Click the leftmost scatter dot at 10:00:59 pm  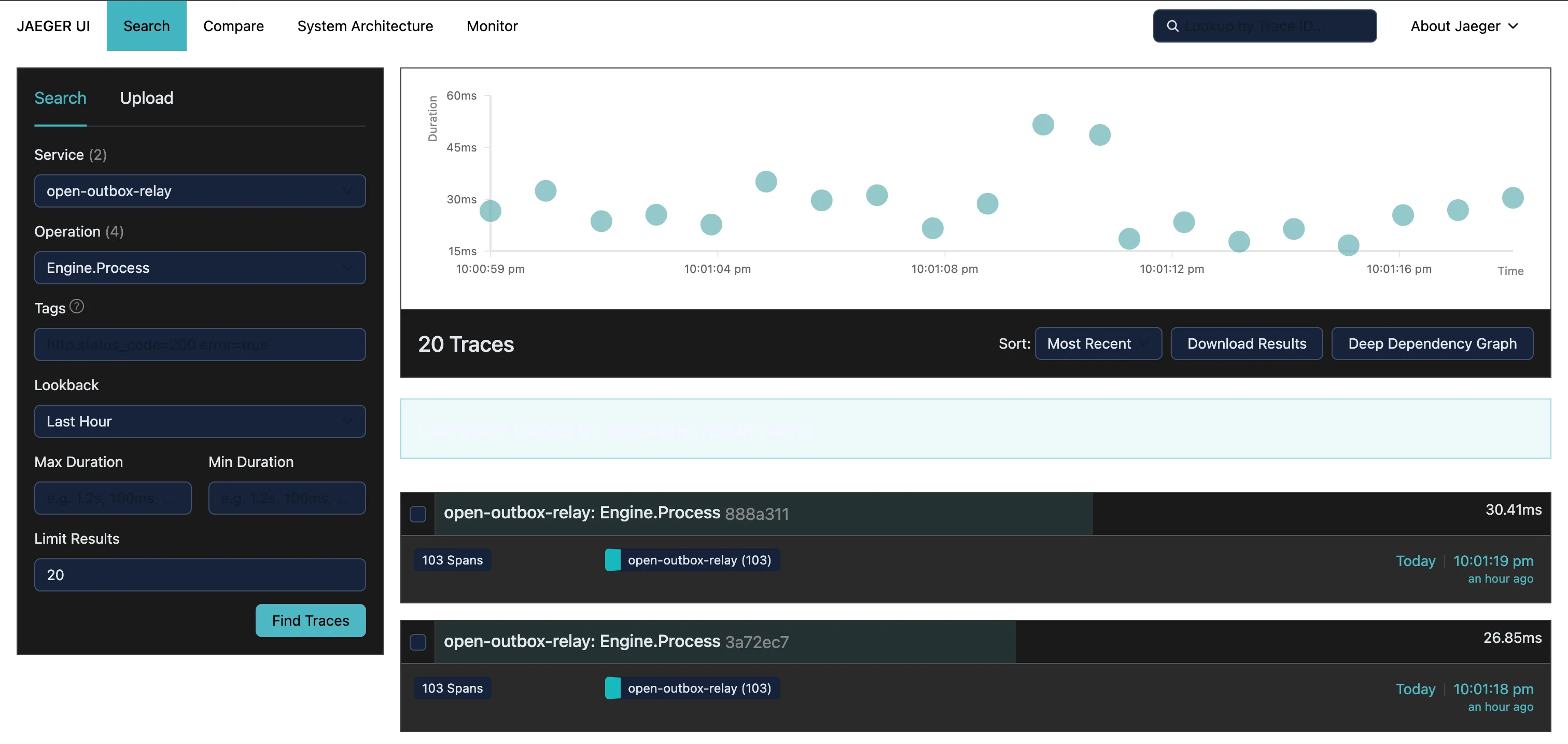[491, 211]
